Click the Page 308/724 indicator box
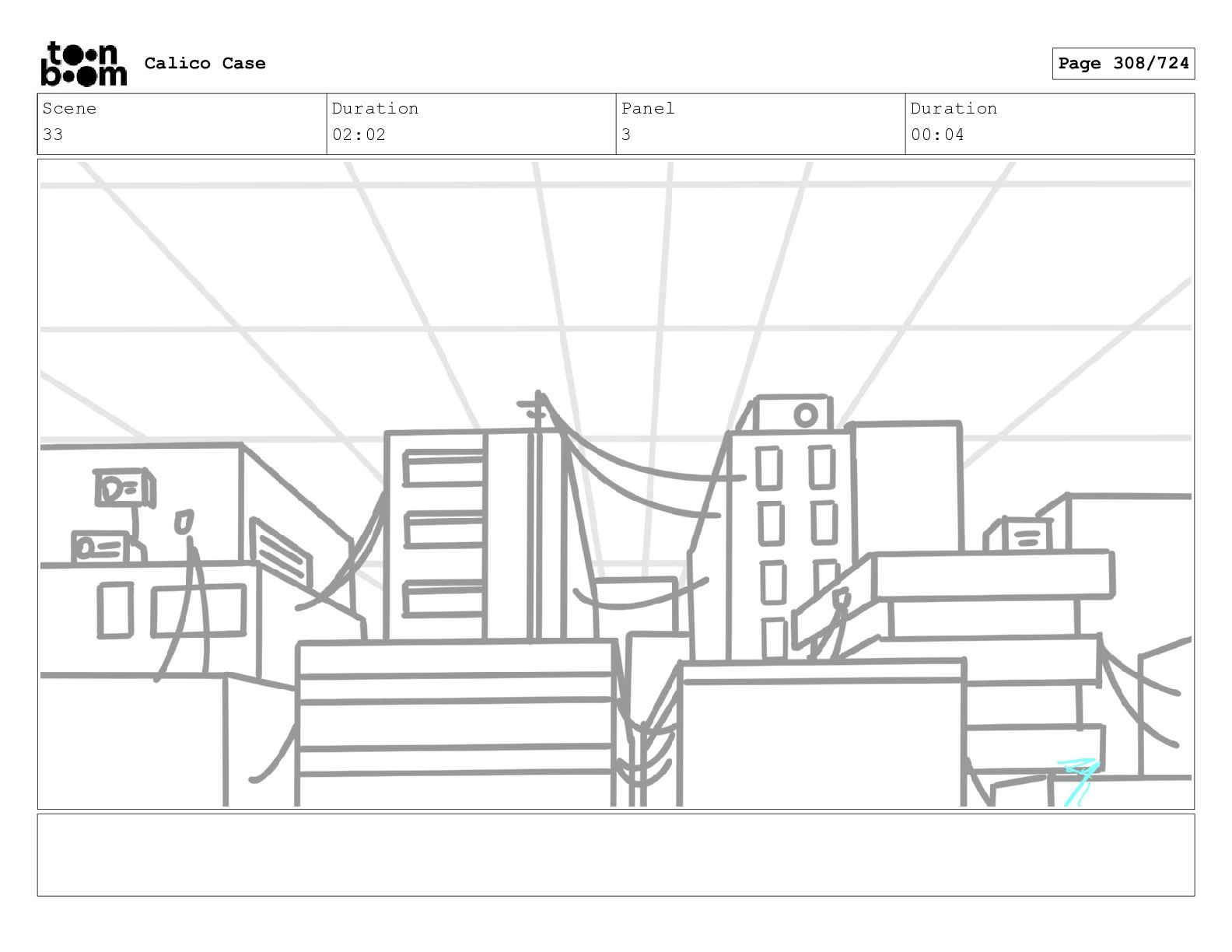The image size is (1232, 952). 1123,64
